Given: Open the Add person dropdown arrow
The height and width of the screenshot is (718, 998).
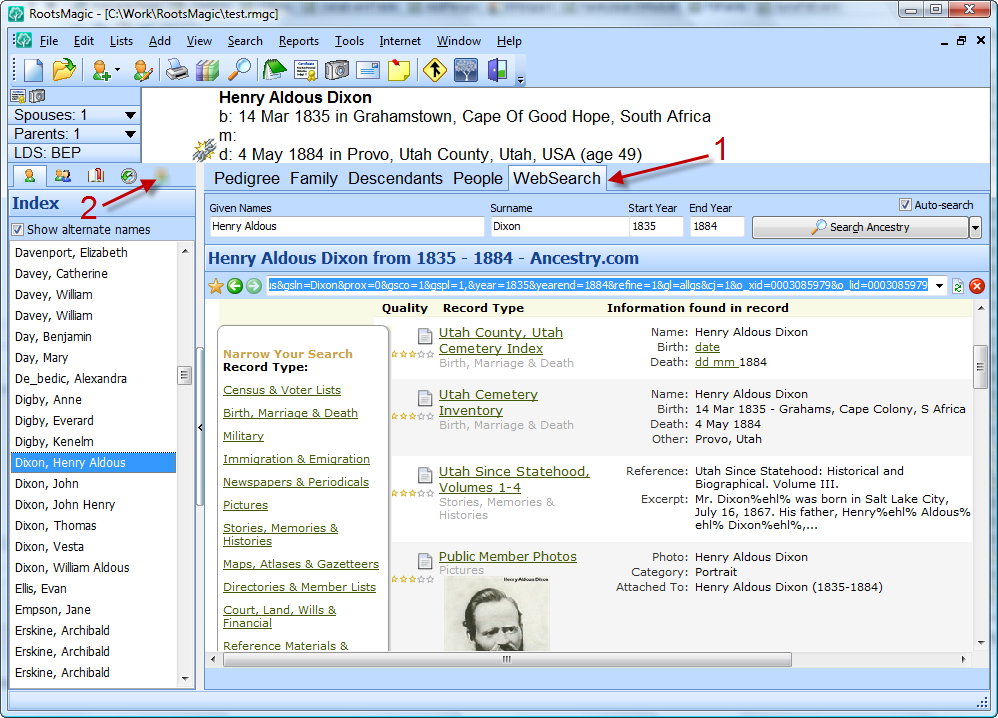Looking at the screenshot, I should pyautogui.click(x=118, y=70).
